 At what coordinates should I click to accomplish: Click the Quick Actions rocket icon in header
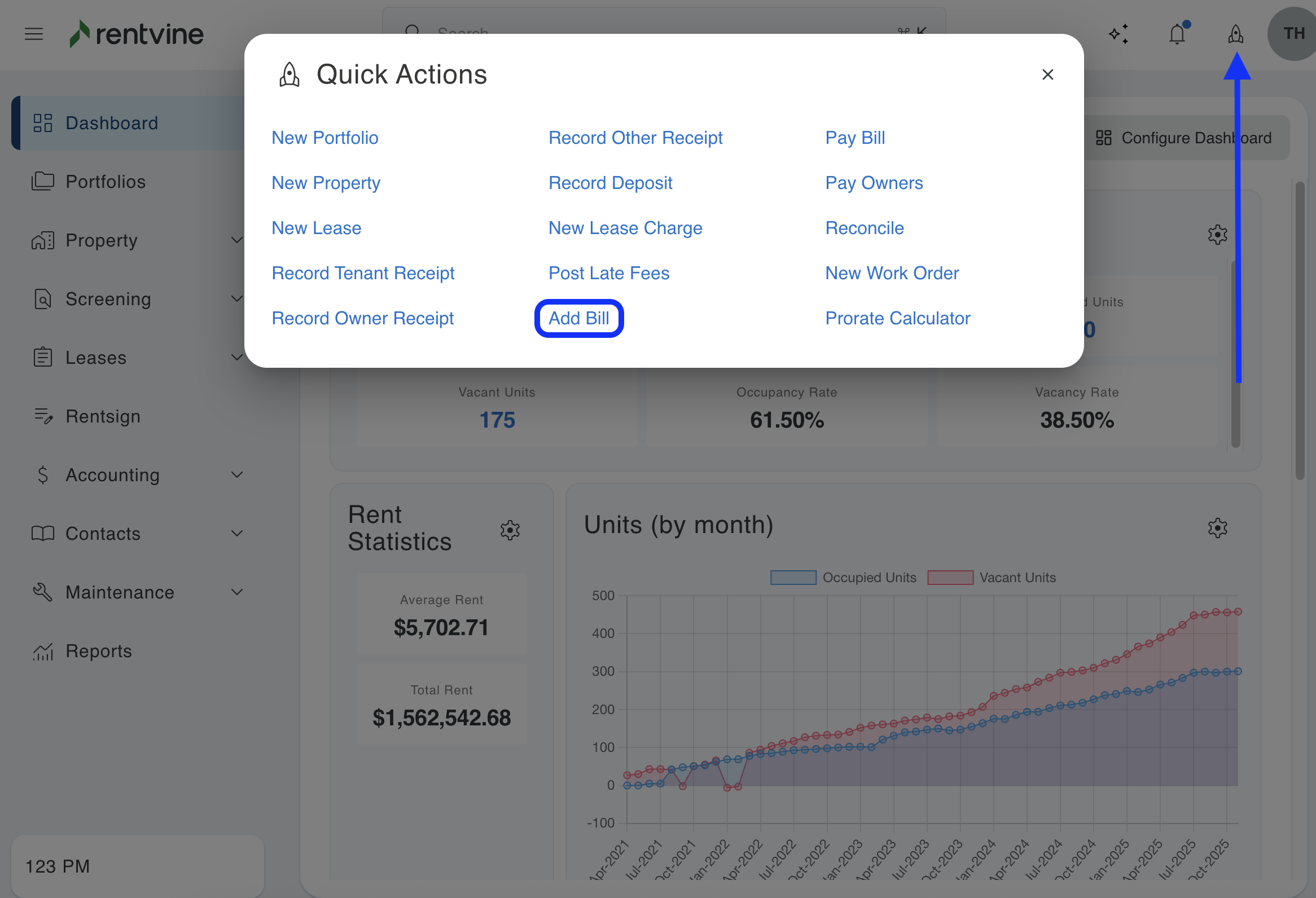1235,34
